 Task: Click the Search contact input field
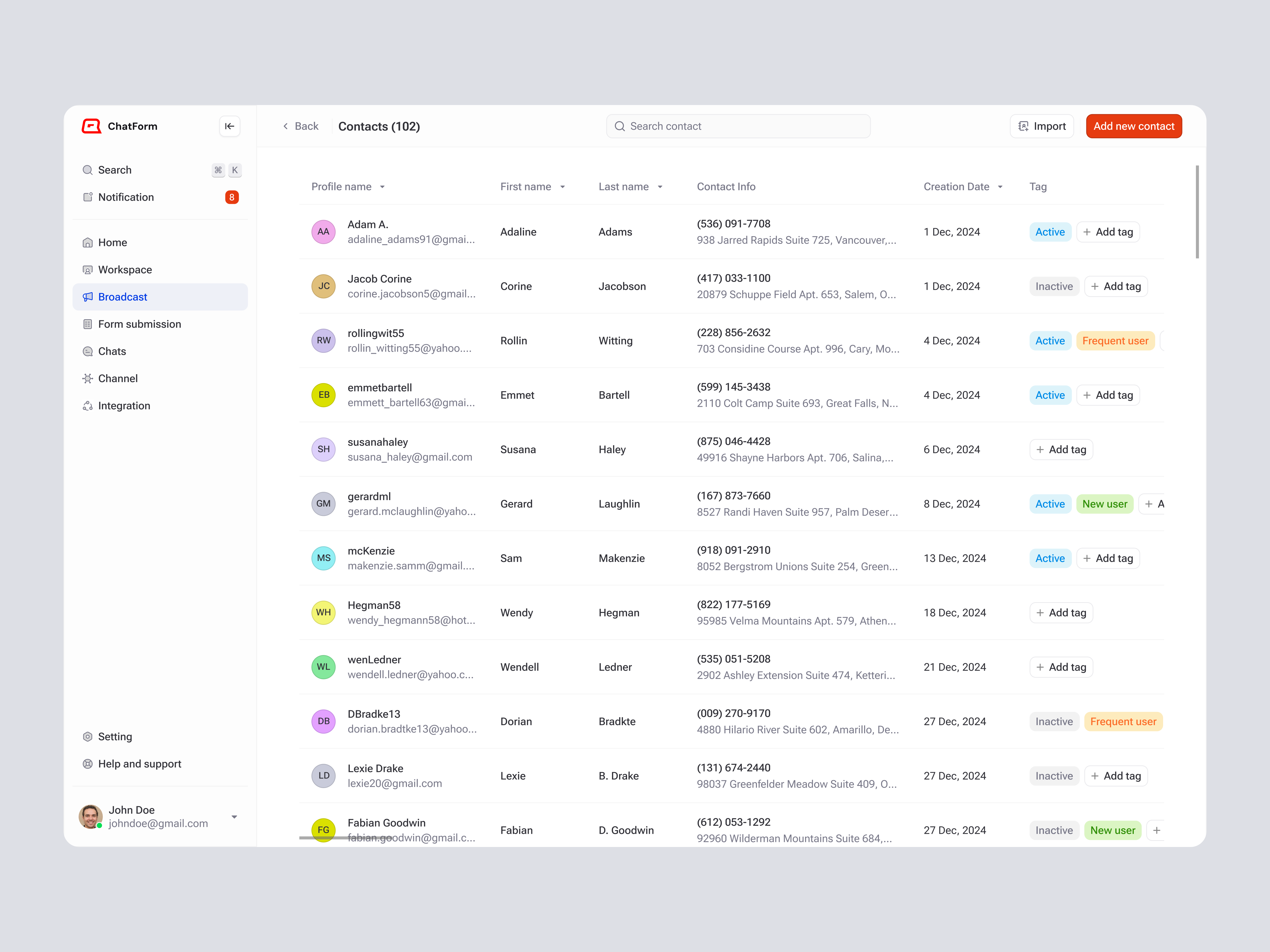point(738,126)
